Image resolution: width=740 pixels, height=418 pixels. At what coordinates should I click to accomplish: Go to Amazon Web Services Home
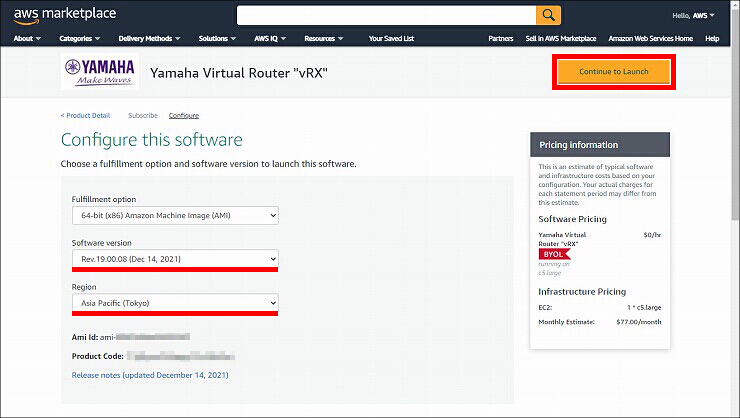[x=650, y=39]
